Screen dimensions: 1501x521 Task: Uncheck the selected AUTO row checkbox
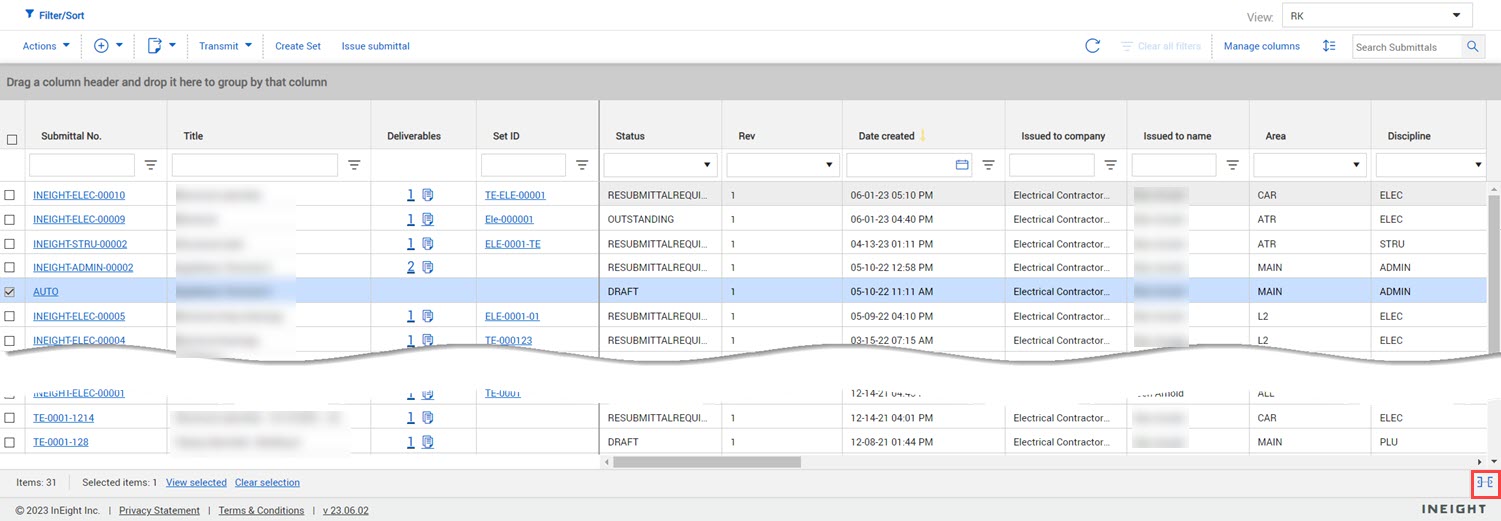pyautogui.click(x=10, y=292)
